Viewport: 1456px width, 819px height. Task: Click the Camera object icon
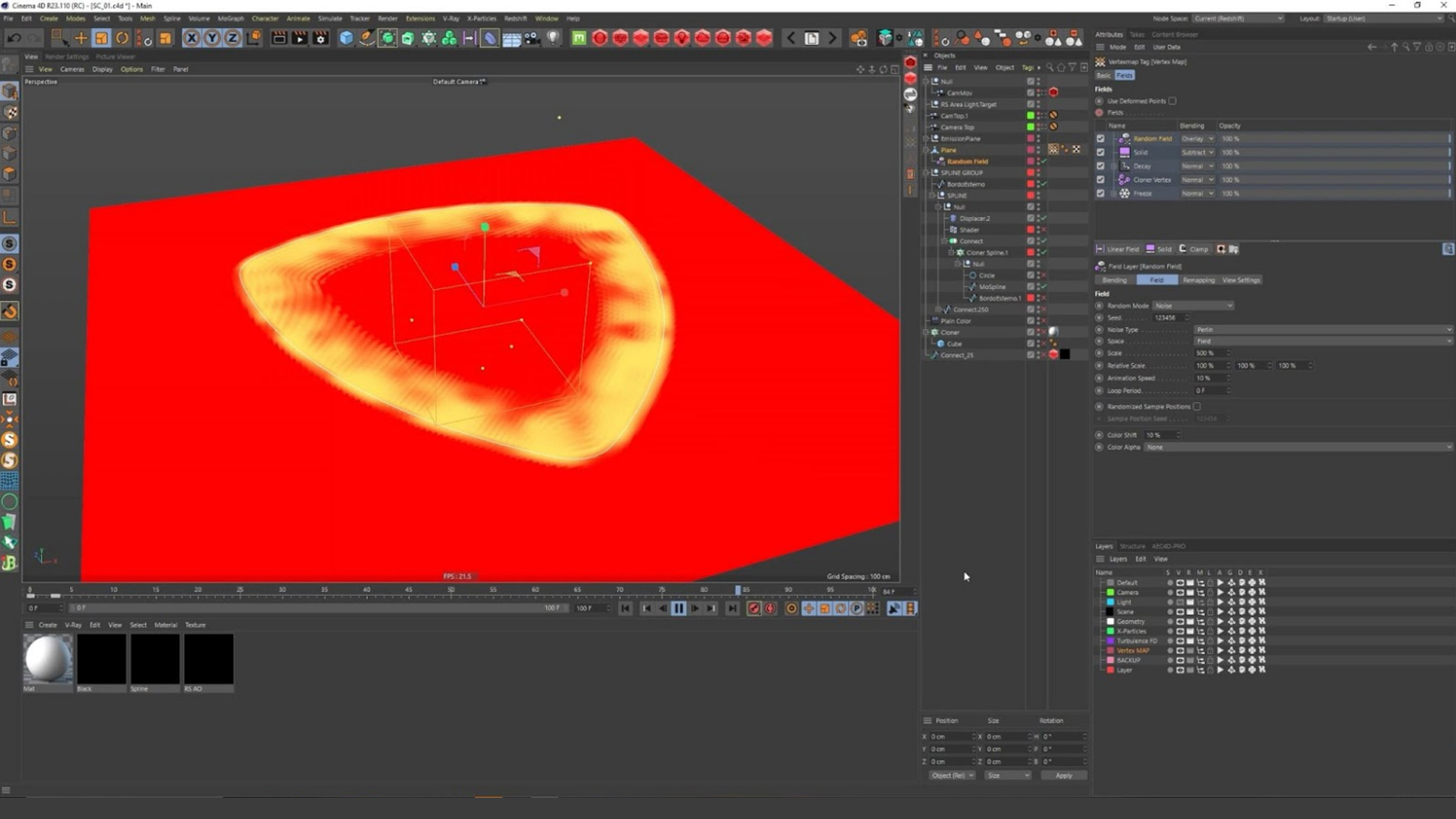pyautogui.click(x=532, y=38)
